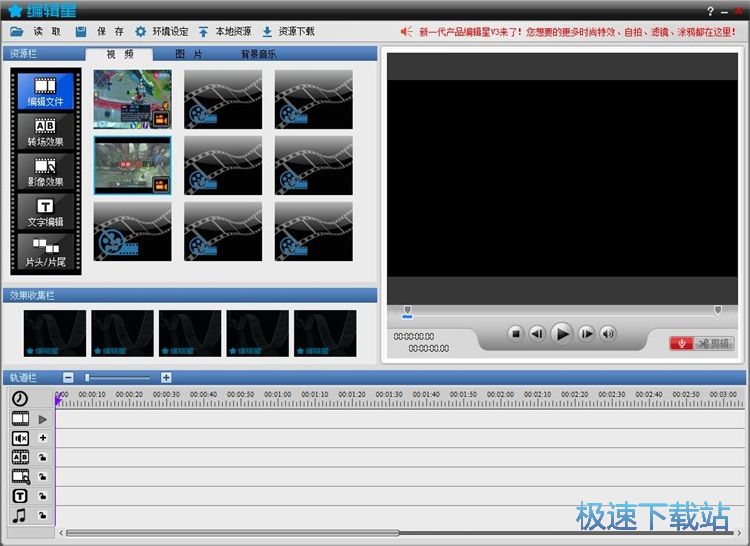
Task: Expand the video track play arrow
Action: [43, 419]
